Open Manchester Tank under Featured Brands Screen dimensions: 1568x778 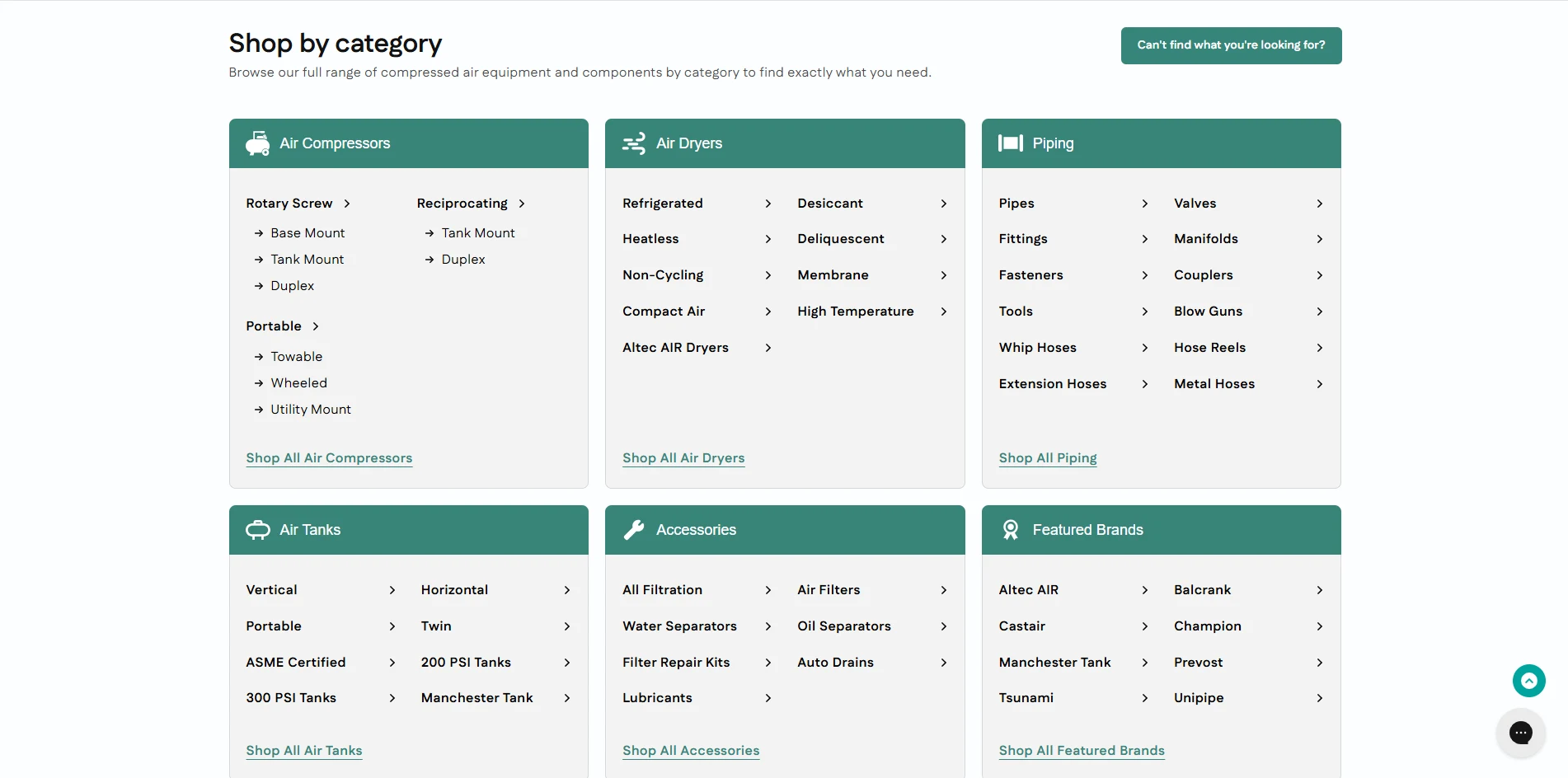click(1054, 663)
